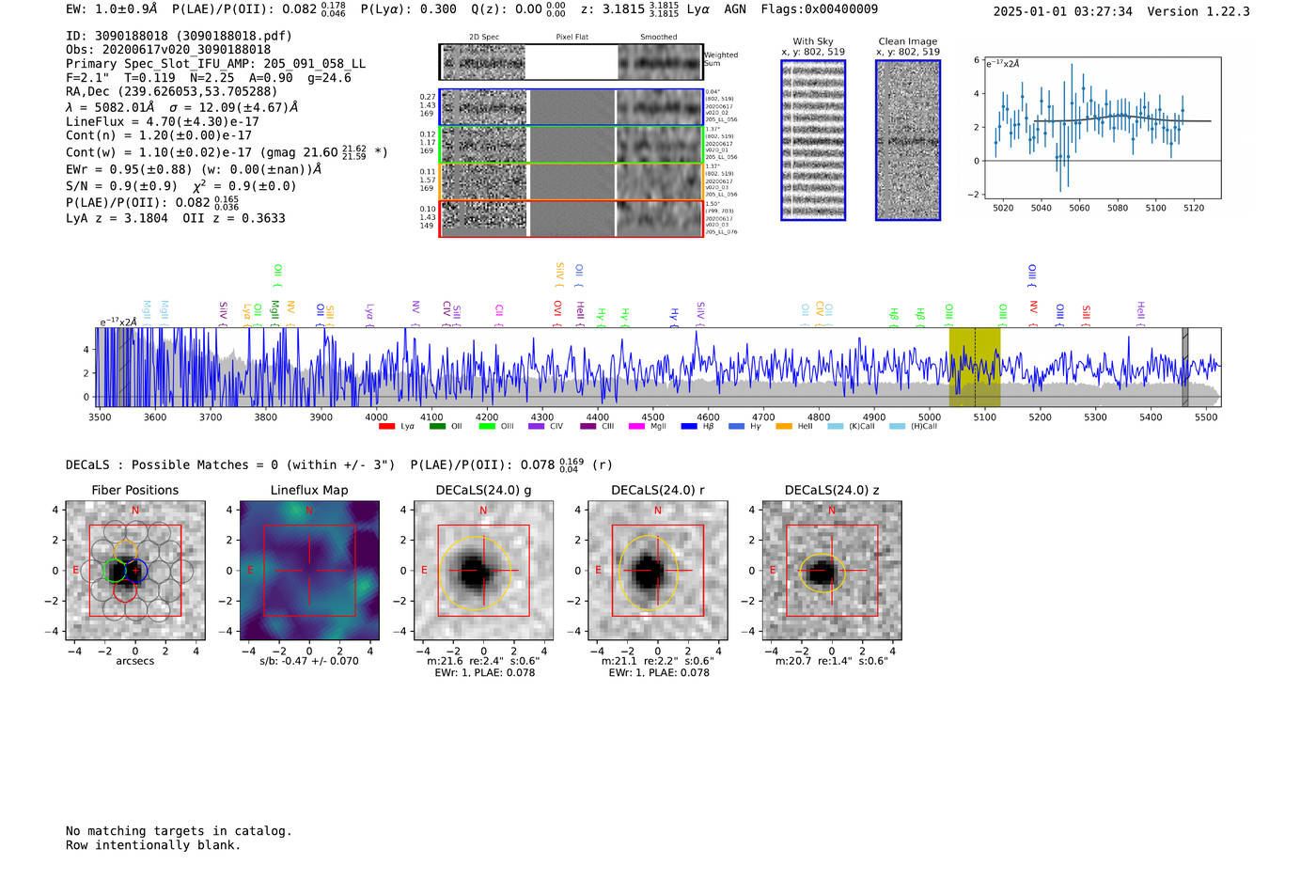Open the DECaLS(24.0) g cutout
1316x896 pixels.
(483, 571)
